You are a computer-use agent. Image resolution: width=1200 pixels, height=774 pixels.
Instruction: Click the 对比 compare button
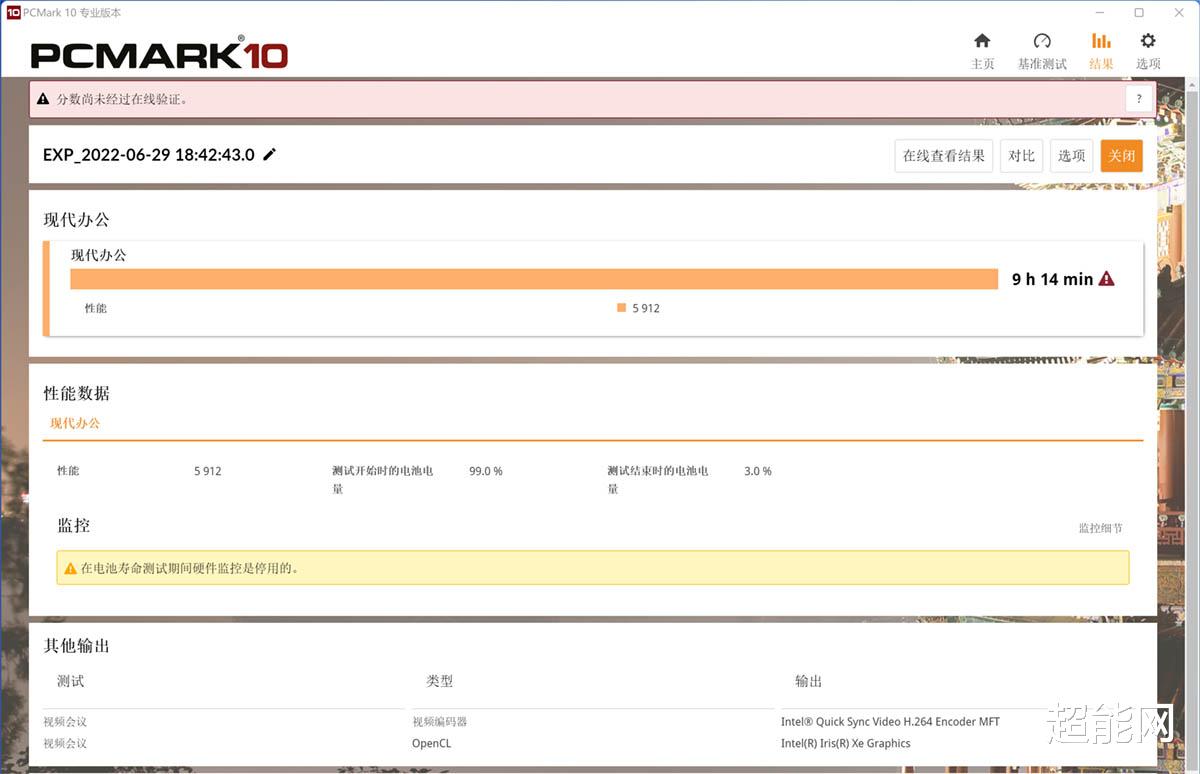tap(1021, 156)
